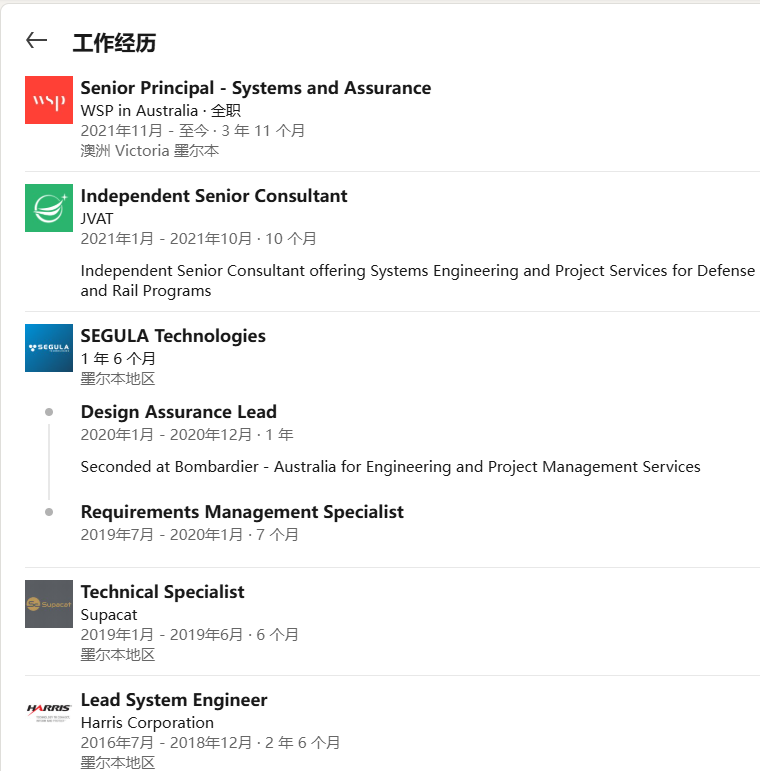Click the Requirements Management Specialist timeline dot
This screenshot has height=771, width=760.
pos(49,512)
